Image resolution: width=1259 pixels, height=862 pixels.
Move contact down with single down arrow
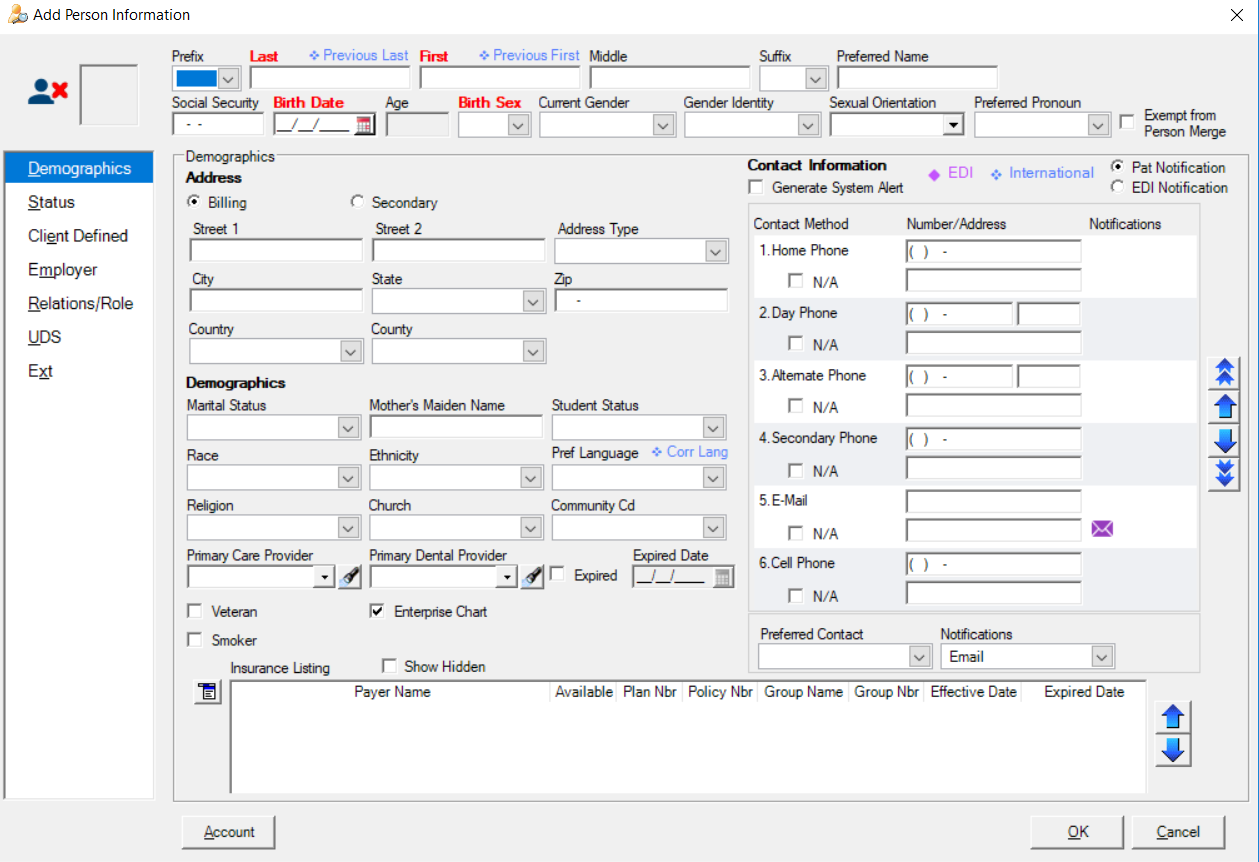click(1224, 440)
